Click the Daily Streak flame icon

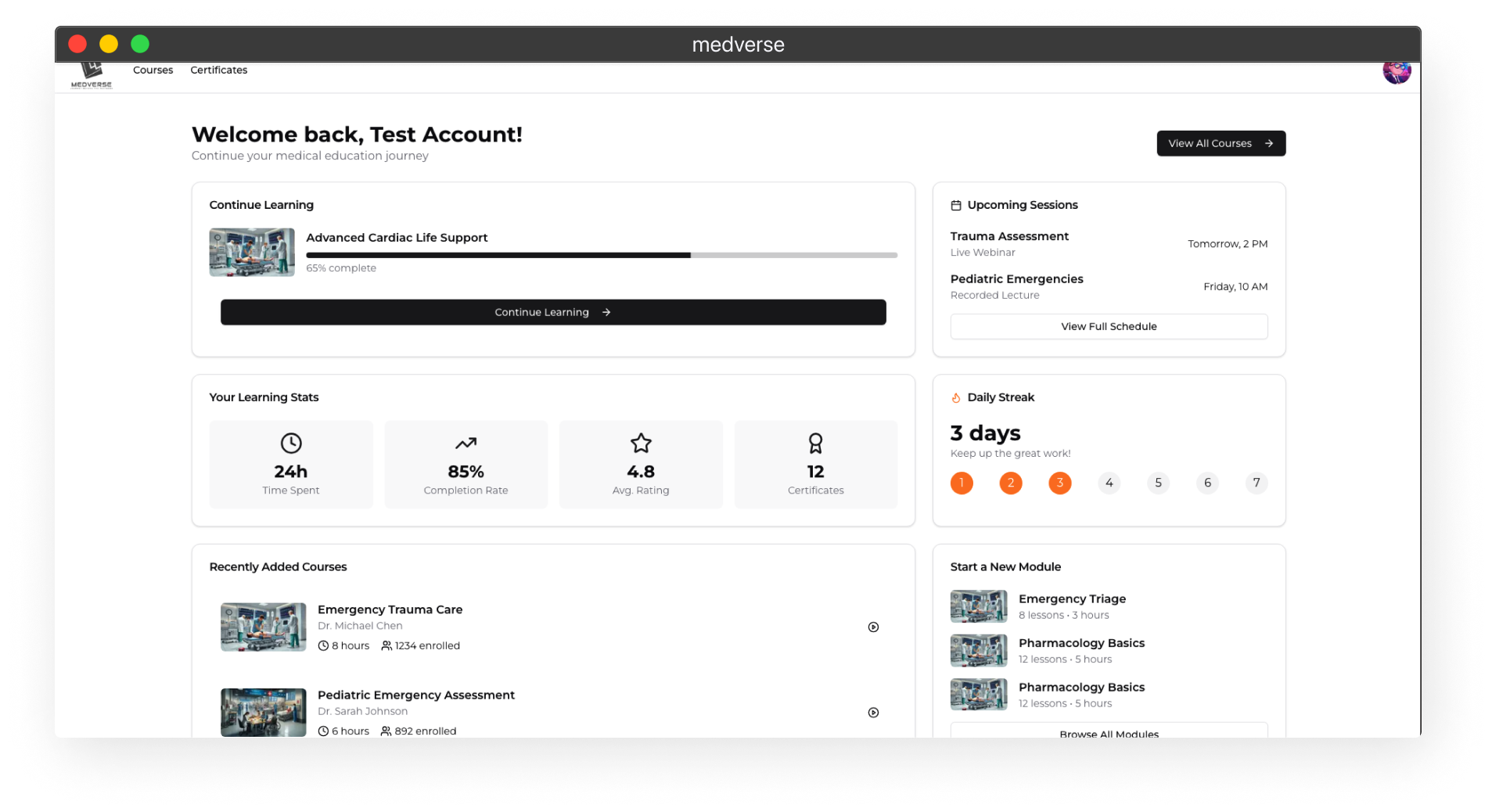tap(955, 397)
